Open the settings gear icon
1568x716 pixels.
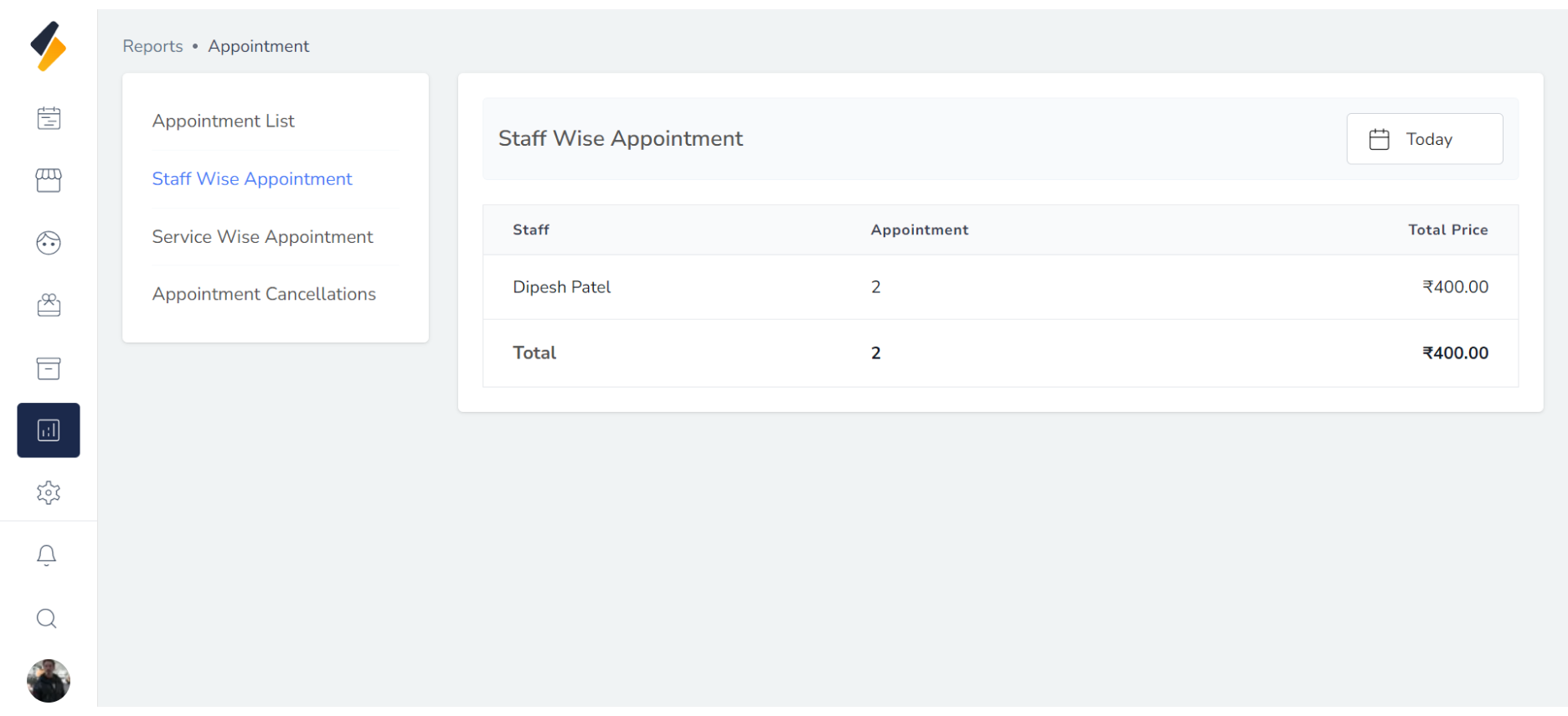[49, 492]
